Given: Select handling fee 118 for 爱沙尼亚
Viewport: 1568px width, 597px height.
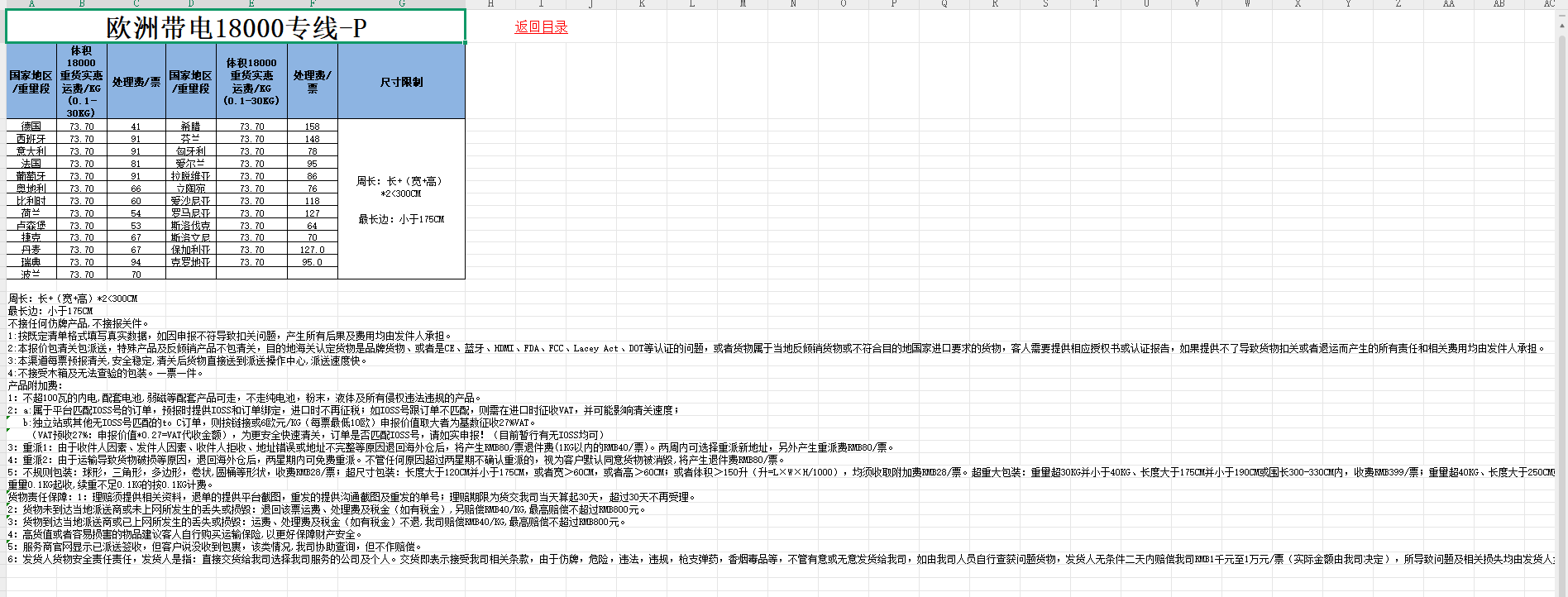Looking at the screenshot, I should click(313, 201).
